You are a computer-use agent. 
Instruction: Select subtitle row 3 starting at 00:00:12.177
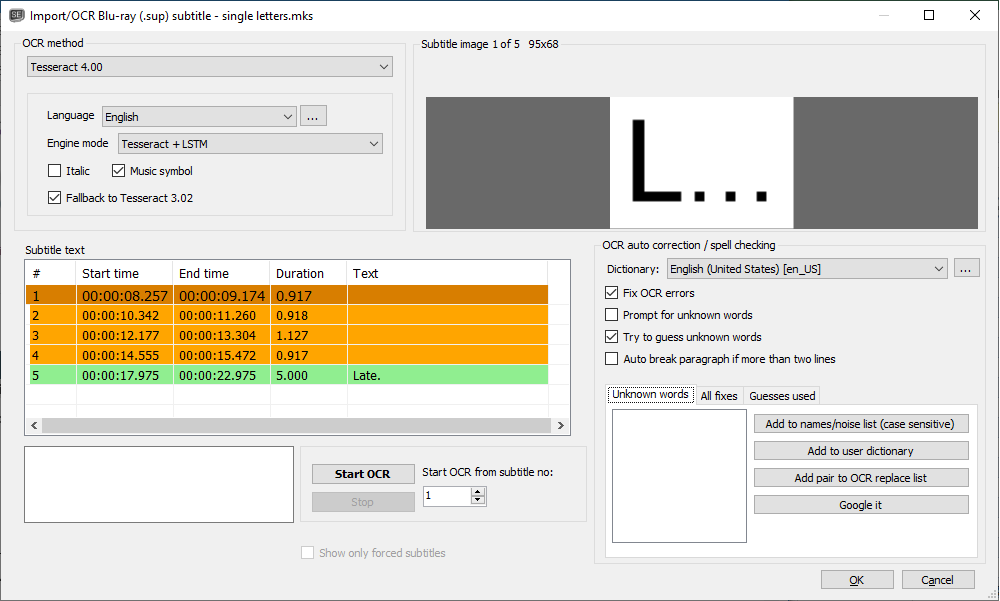(x=287, y=335)
